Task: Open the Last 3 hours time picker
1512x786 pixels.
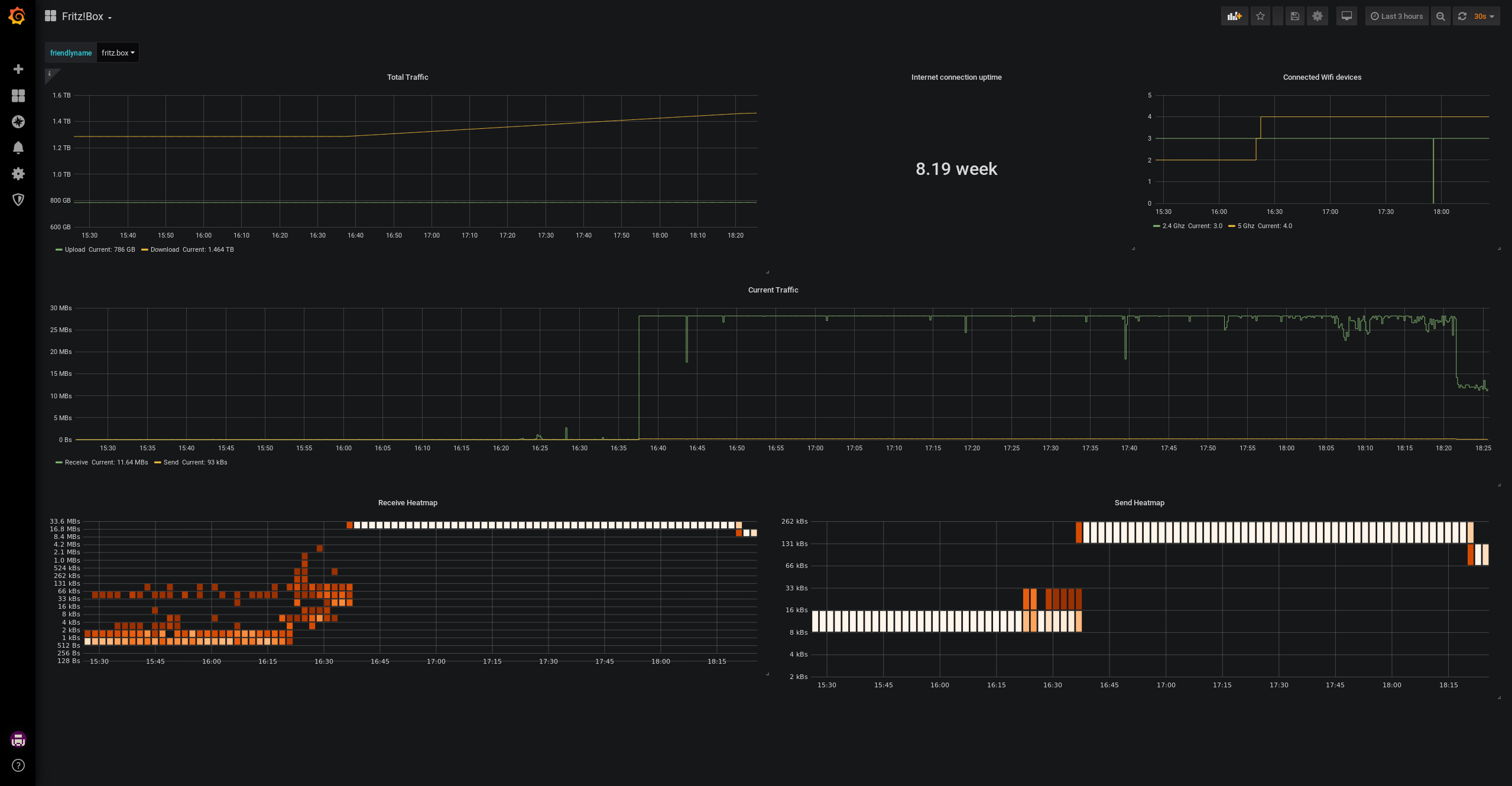Action: pos(1397,17)
